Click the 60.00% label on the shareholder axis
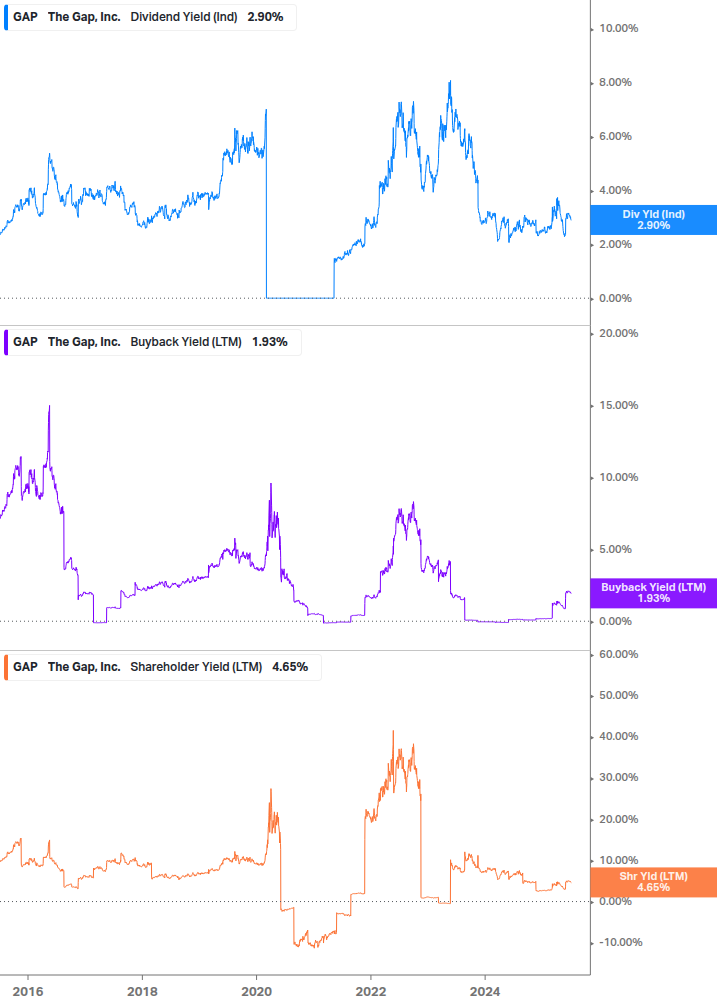 click(x=618, y=654)
